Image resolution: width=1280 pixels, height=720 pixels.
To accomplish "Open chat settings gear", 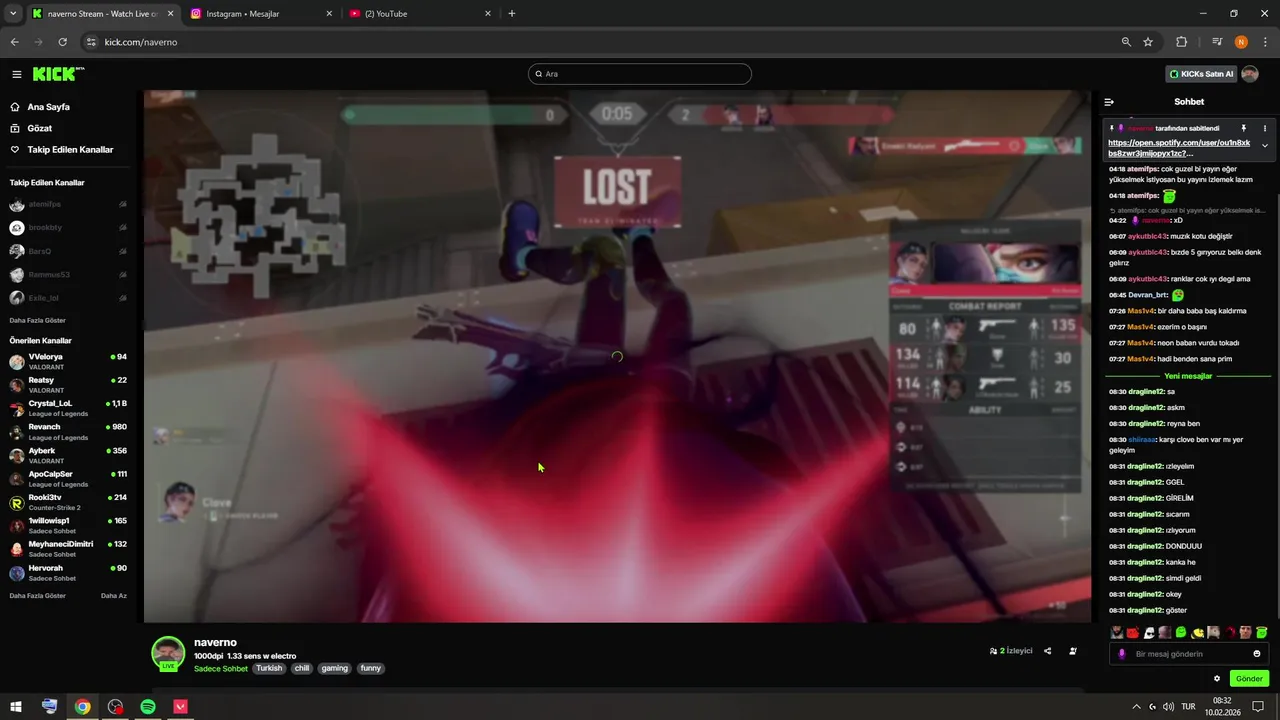I will tap(1217, 679).
